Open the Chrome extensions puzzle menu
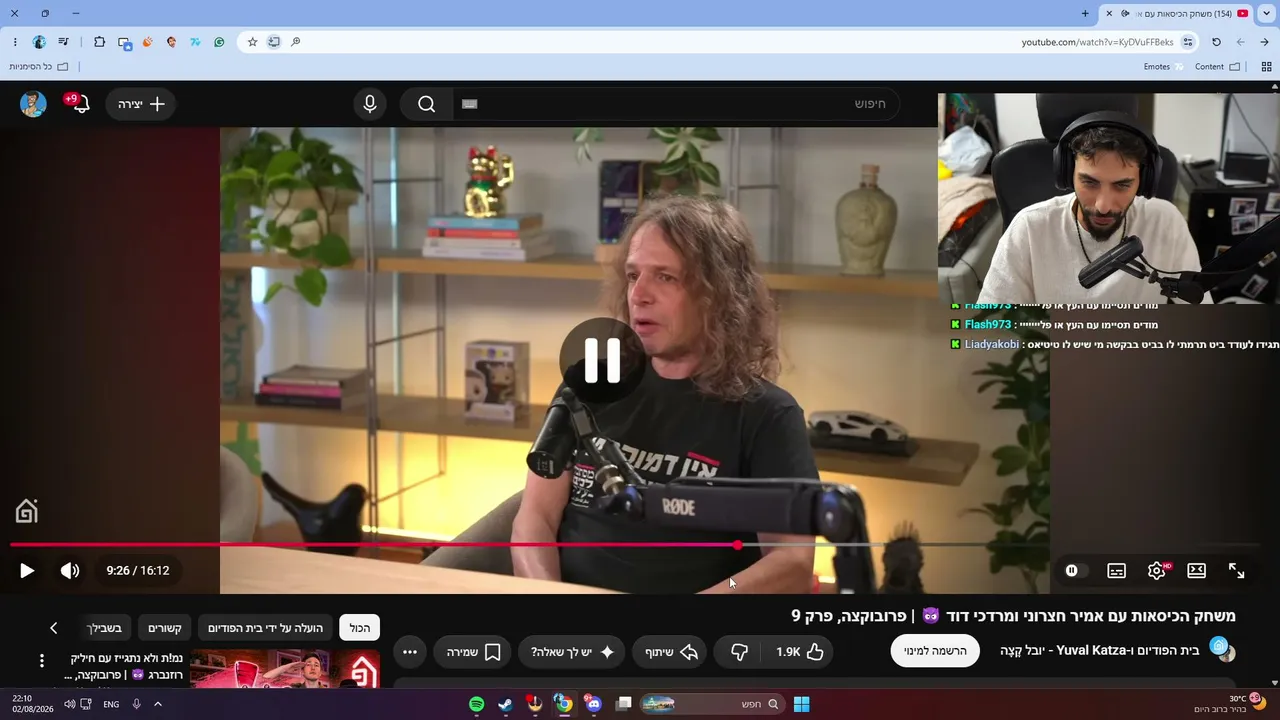 point(99,42)
